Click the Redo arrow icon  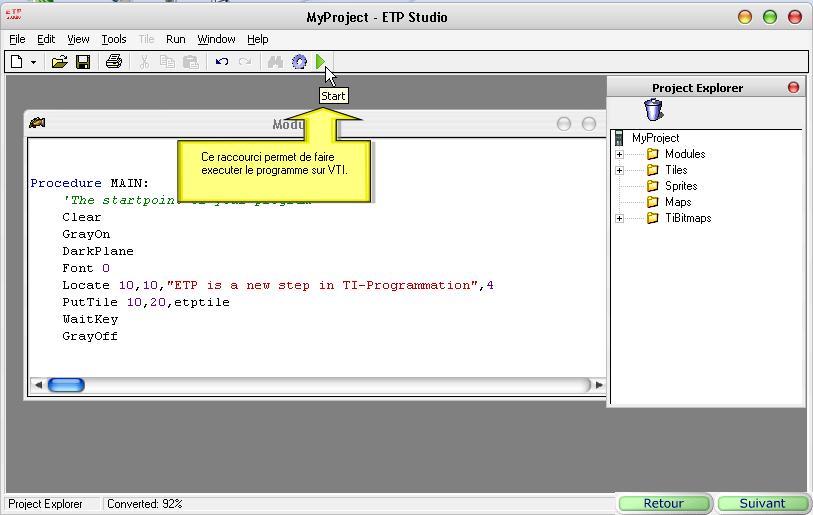245,62
